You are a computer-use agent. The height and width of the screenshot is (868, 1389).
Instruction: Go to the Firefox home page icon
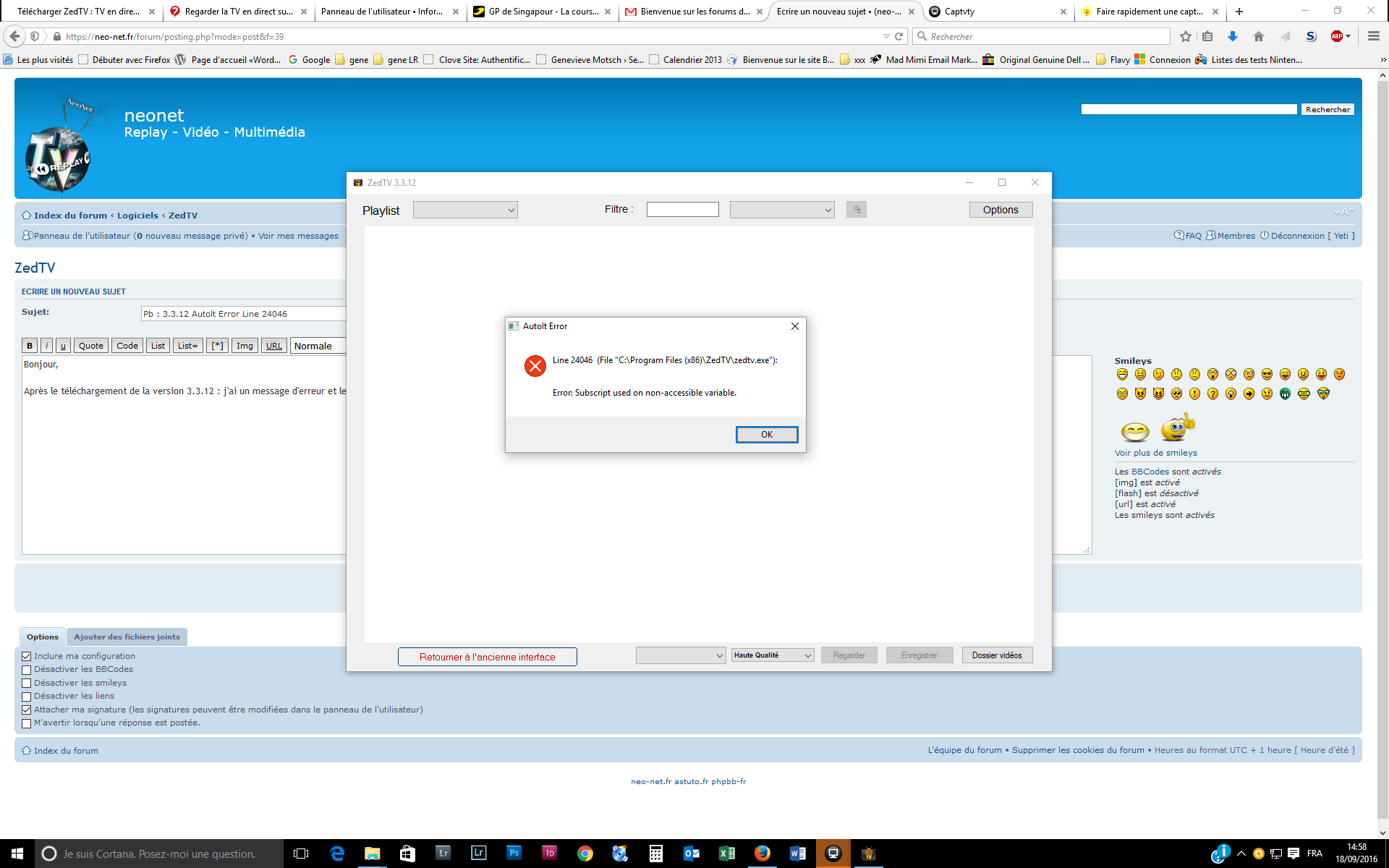(1259, 36)
